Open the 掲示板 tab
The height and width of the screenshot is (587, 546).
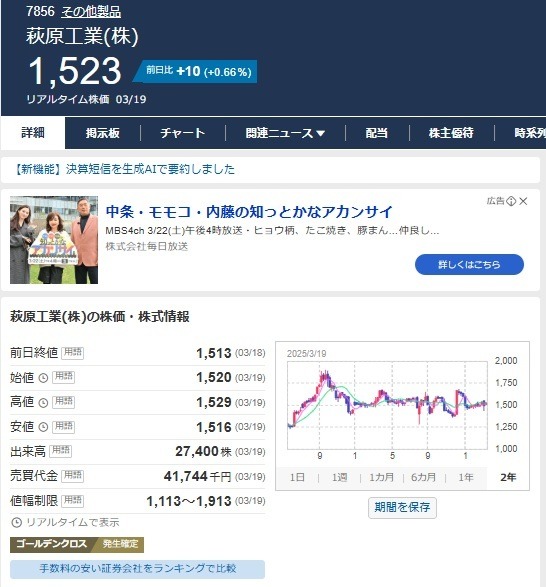103,133
